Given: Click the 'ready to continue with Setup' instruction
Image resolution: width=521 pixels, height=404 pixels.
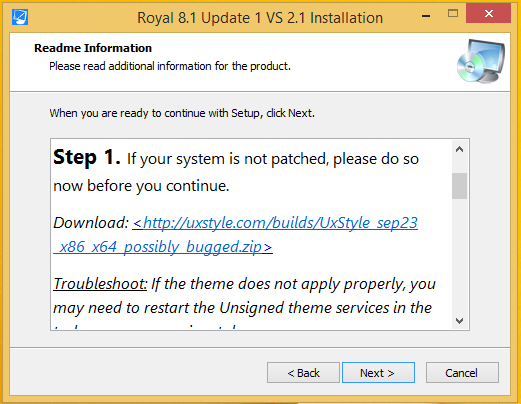Looking at the screenshot, I should 182,113.
